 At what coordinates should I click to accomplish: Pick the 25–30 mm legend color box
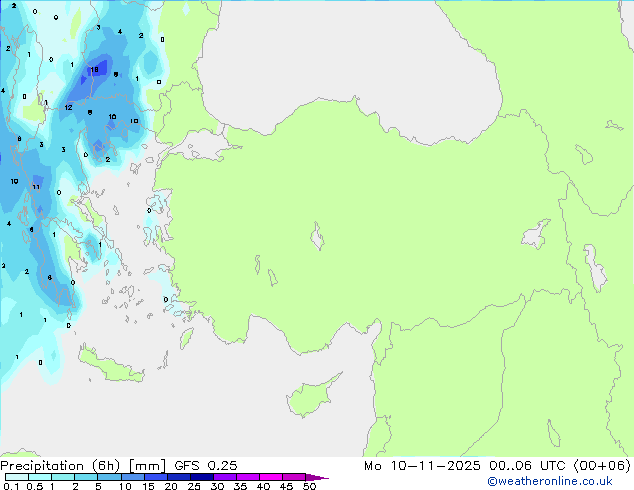point(201,477)
